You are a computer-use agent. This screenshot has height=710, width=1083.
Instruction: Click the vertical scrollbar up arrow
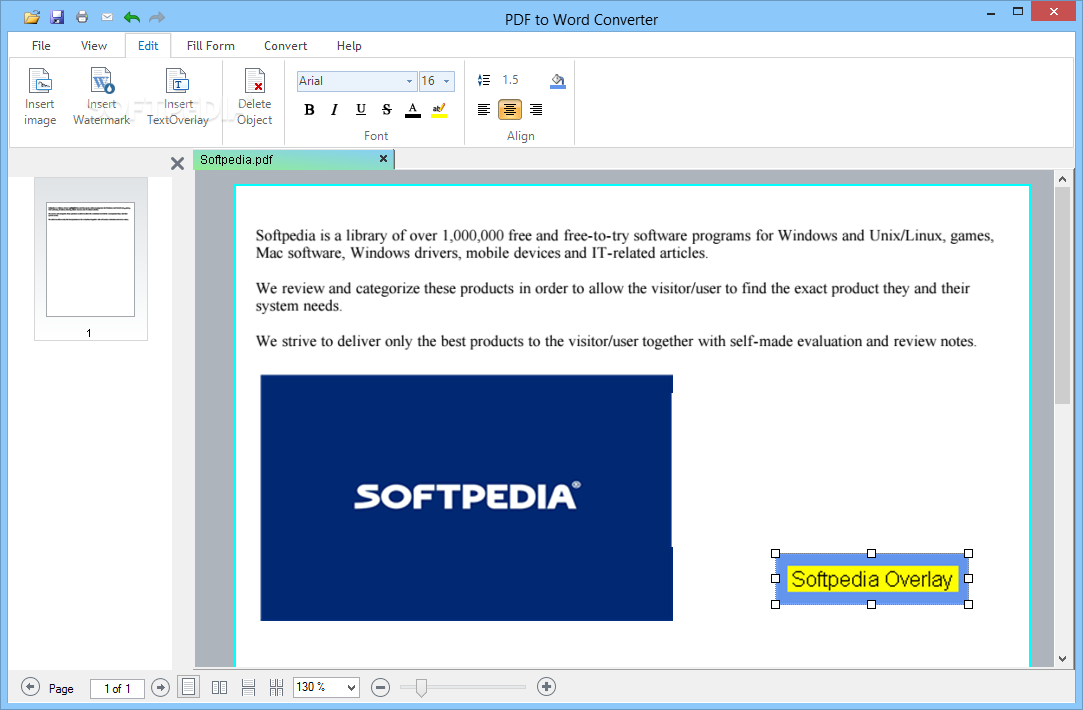pyautogui.click(x=1062, y=179)
